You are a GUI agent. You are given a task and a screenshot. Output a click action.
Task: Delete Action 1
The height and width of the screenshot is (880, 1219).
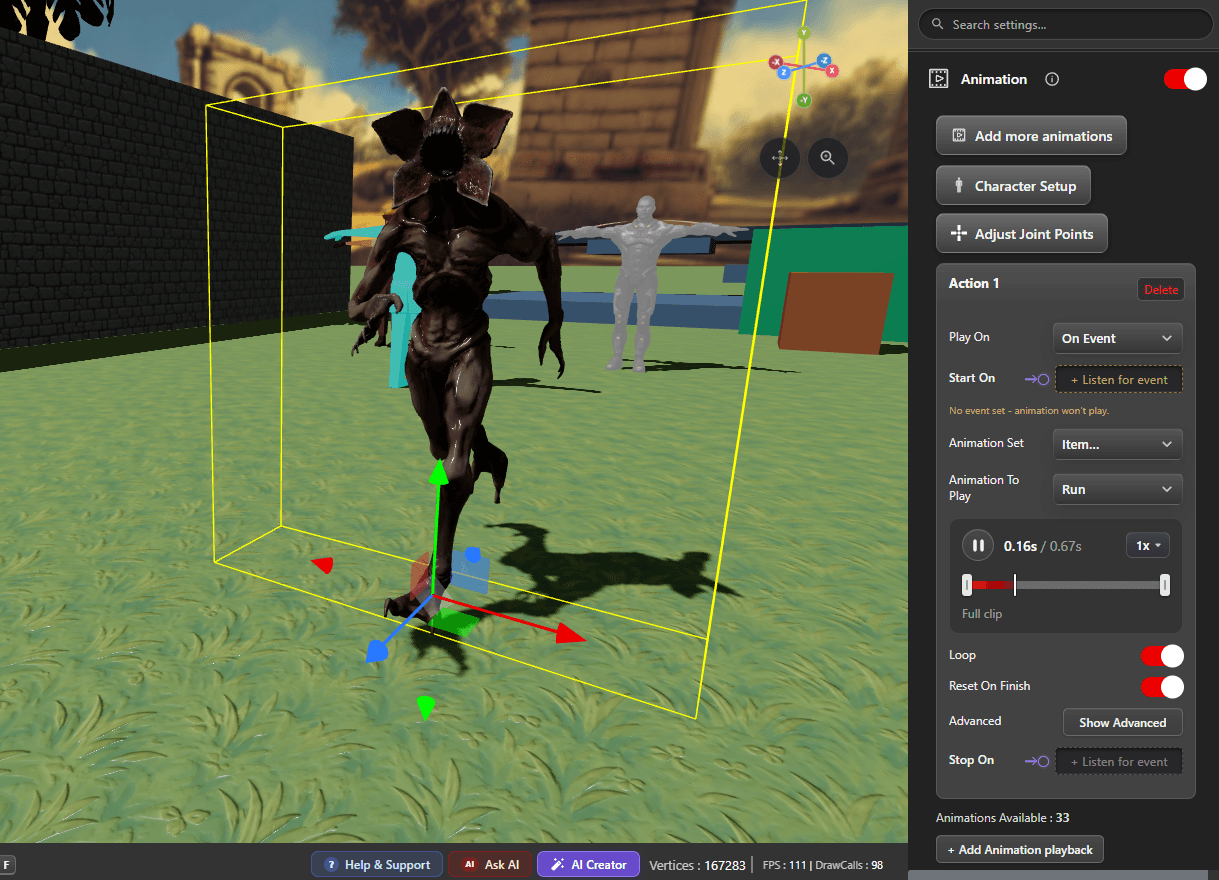pyautogui.click(x=1161, y=290)
